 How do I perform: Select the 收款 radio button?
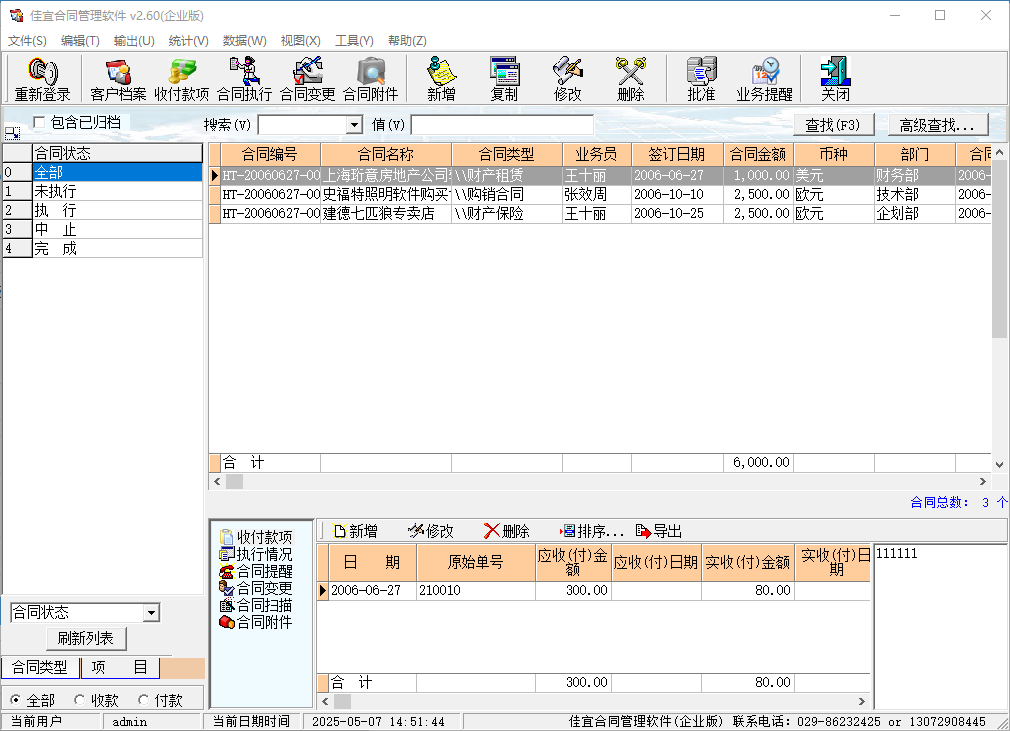tap(80, 700)
